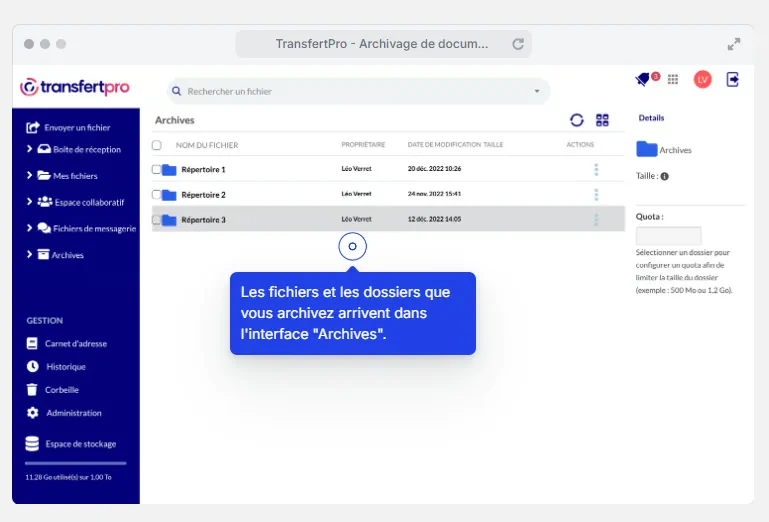Switch to grid view layout icon

point(602,120)
